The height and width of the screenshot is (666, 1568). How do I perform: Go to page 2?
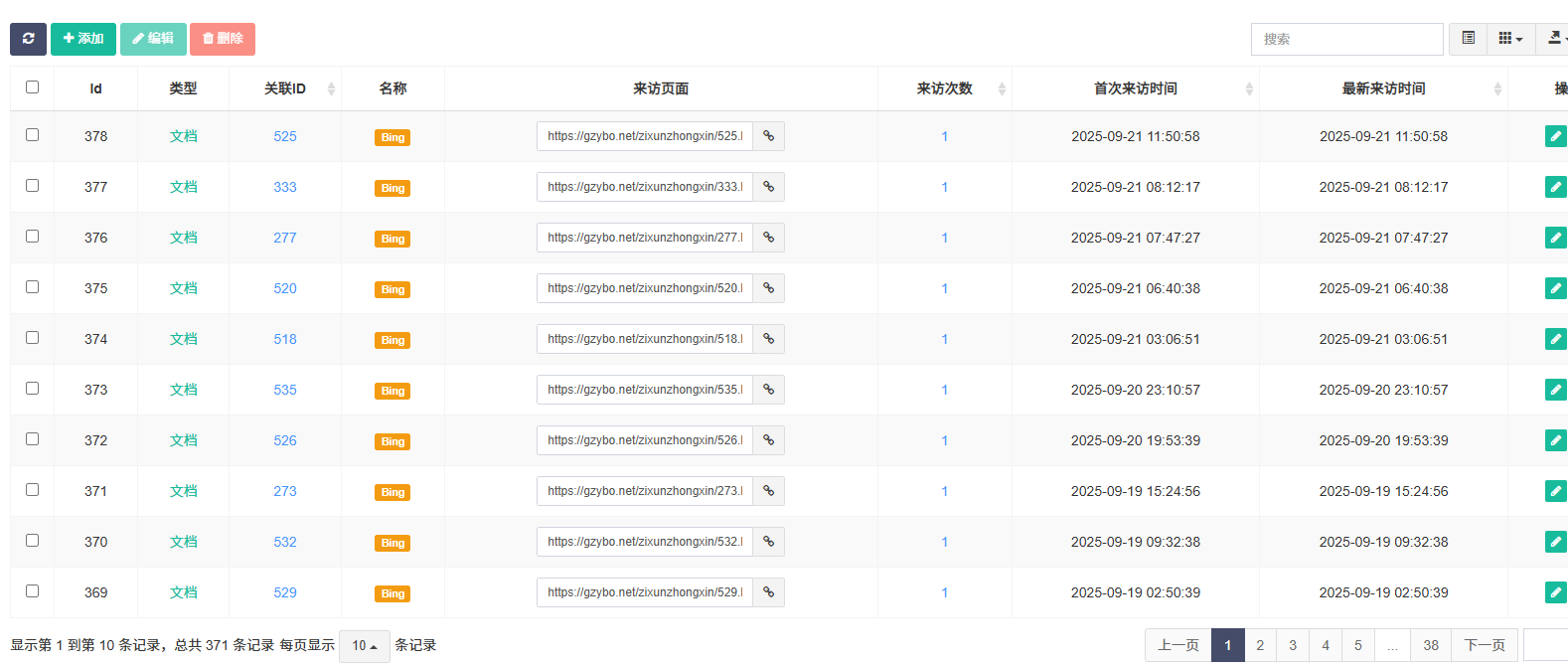[x=1260, y=646]
